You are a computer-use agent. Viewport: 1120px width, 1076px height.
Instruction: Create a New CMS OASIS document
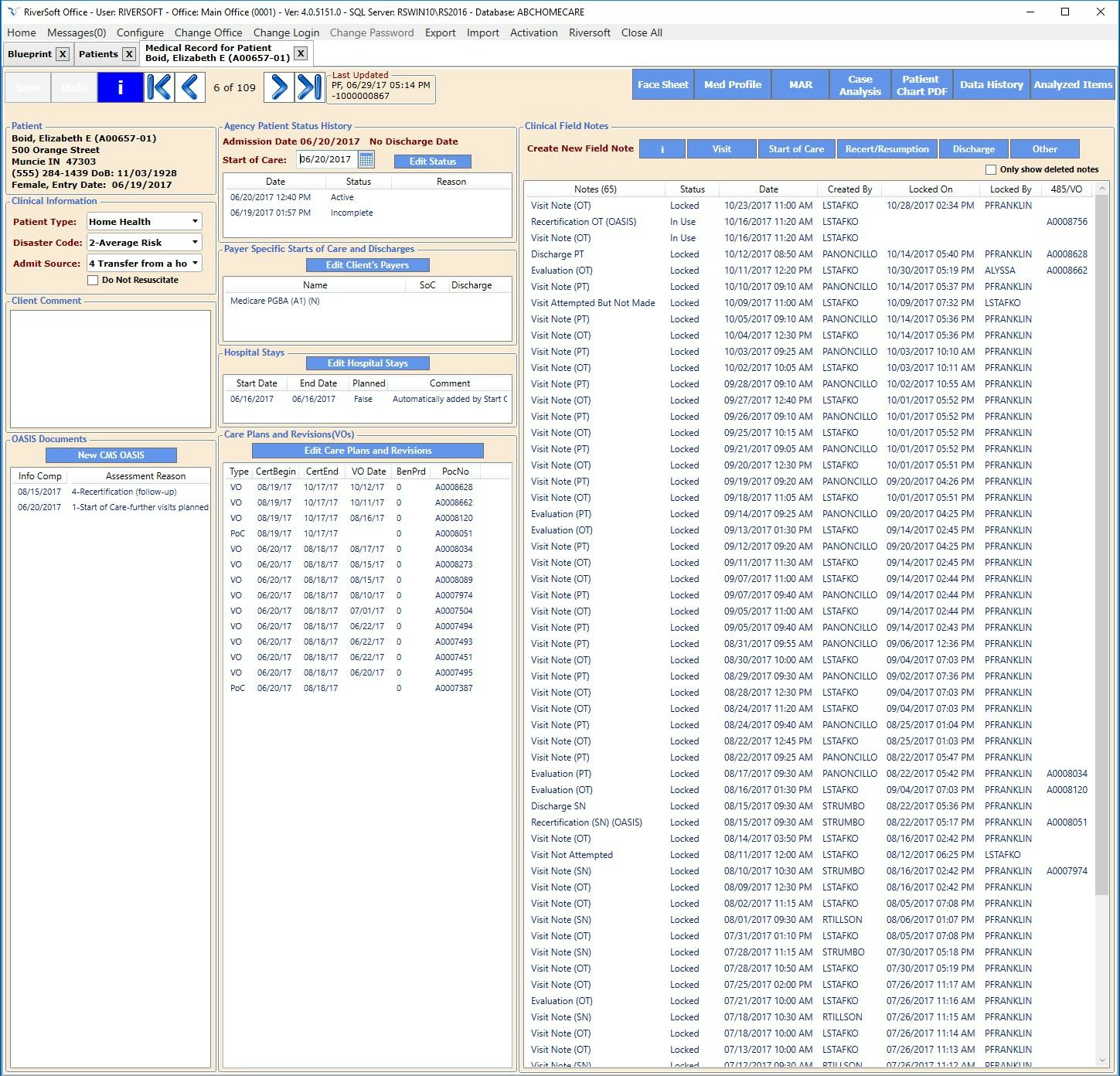[x=111, y=455]
